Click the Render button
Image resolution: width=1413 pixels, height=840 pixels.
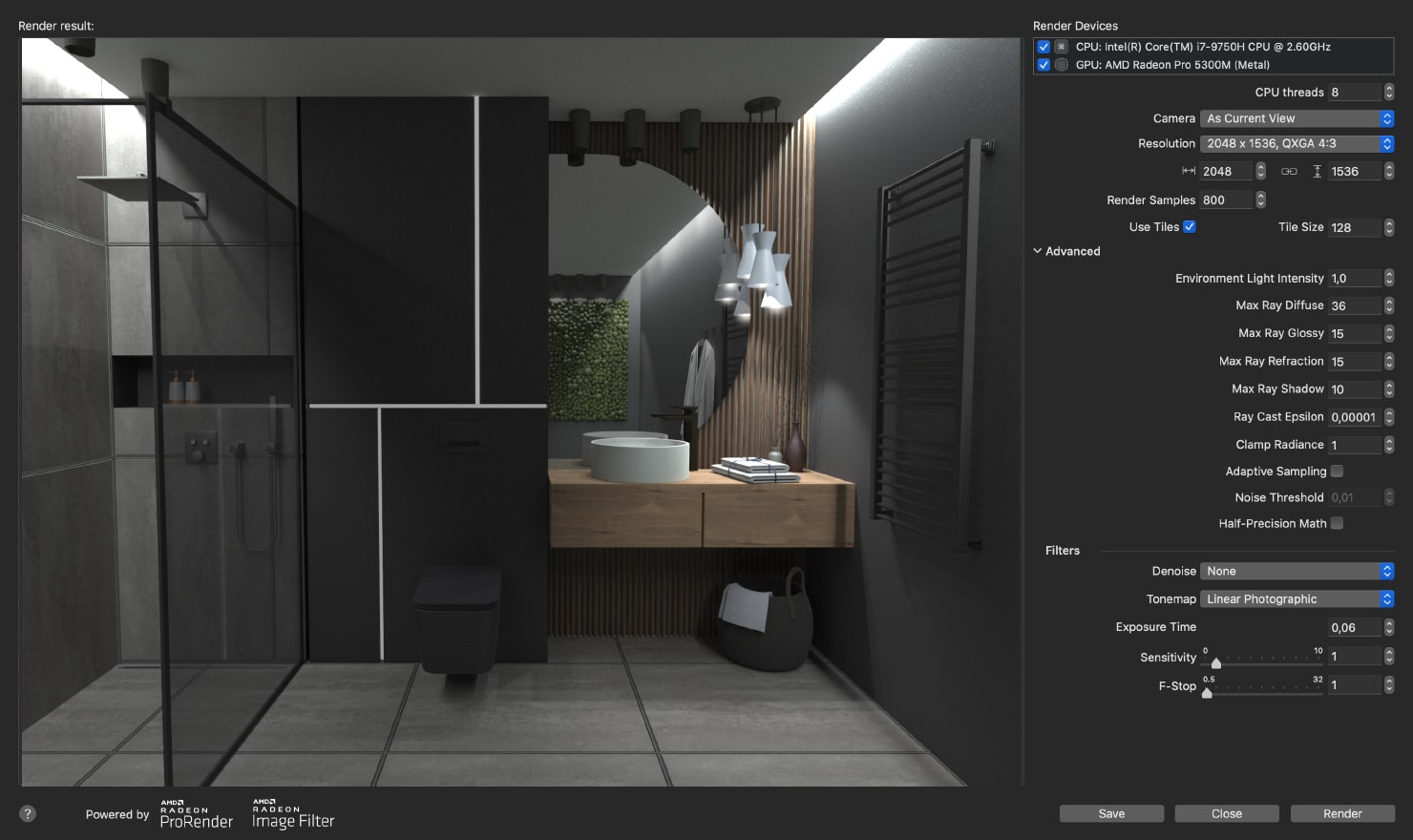pos(1342,813)
